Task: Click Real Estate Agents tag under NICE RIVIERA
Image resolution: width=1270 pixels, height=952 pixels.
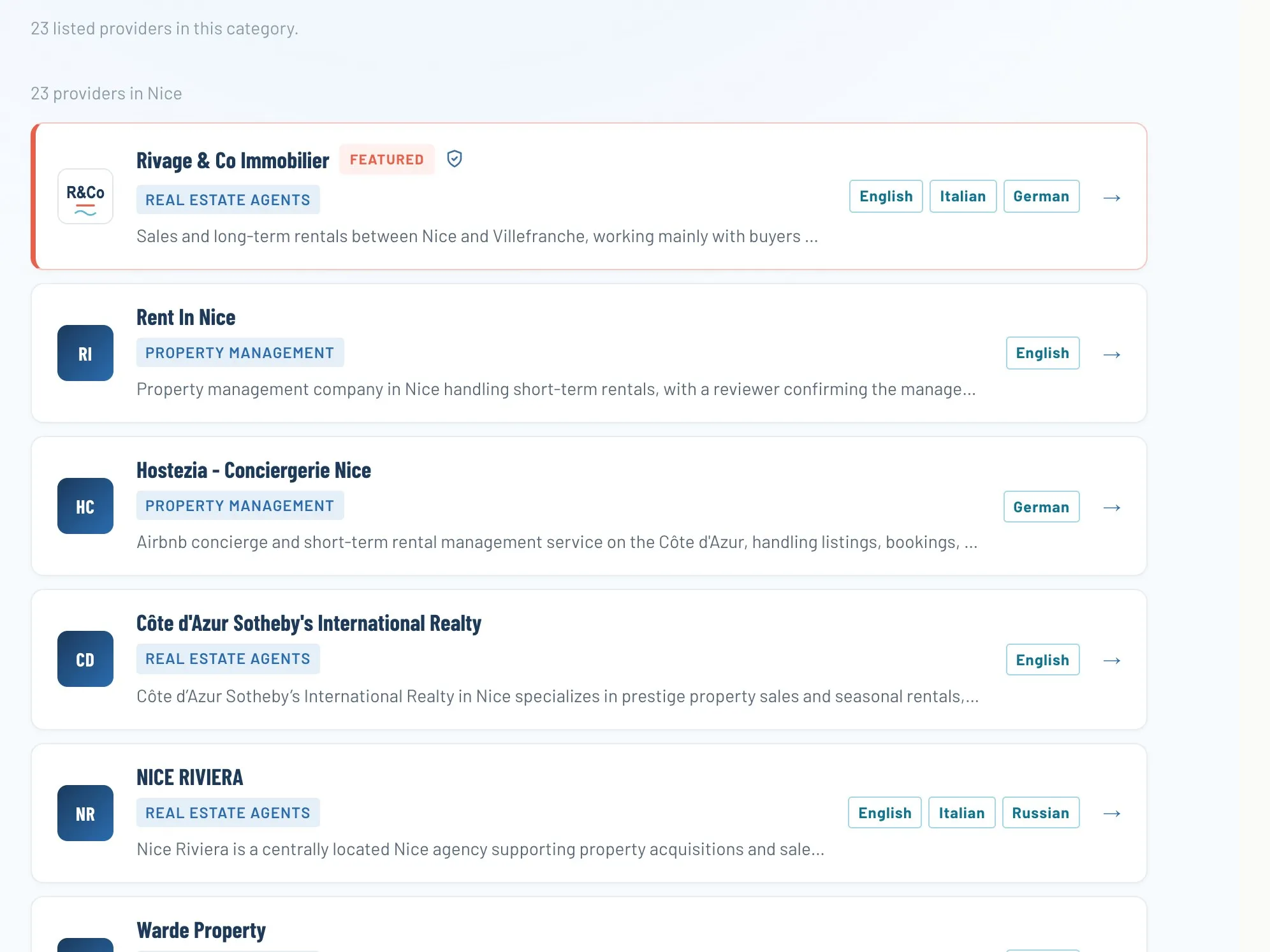Action: (x=228, y=813)
